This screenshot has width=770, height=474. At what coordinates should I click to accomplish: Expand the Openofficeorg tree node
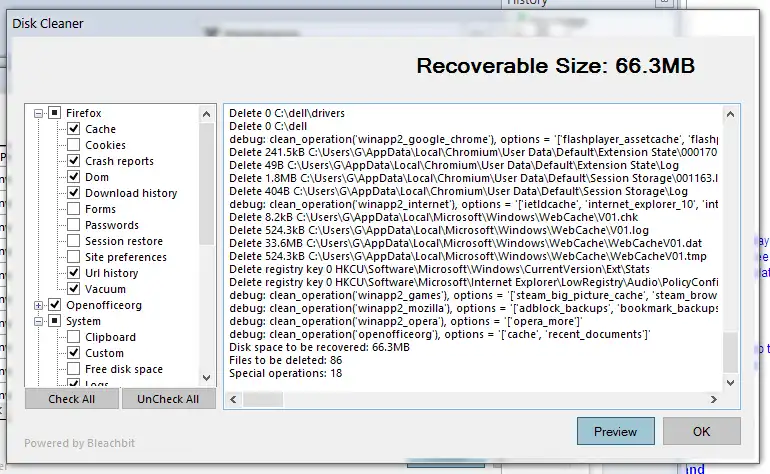click(38, 306)
